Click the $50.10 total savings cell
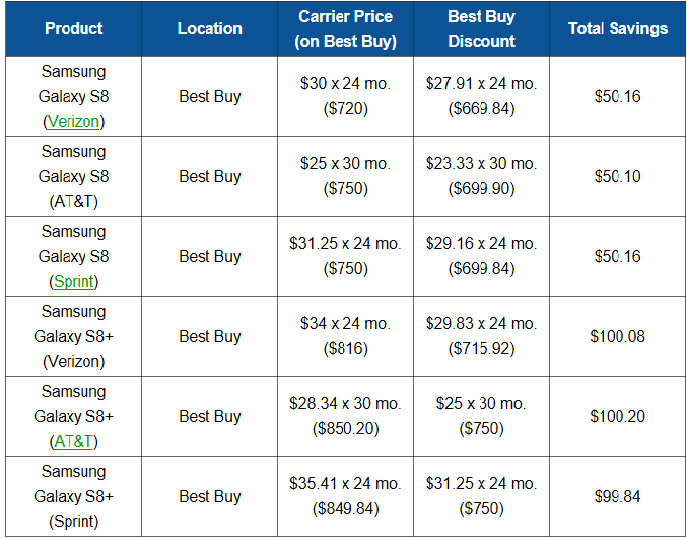The height and width of the screenshot is (538, 687). pyautogui.click(x=617, y=176)
